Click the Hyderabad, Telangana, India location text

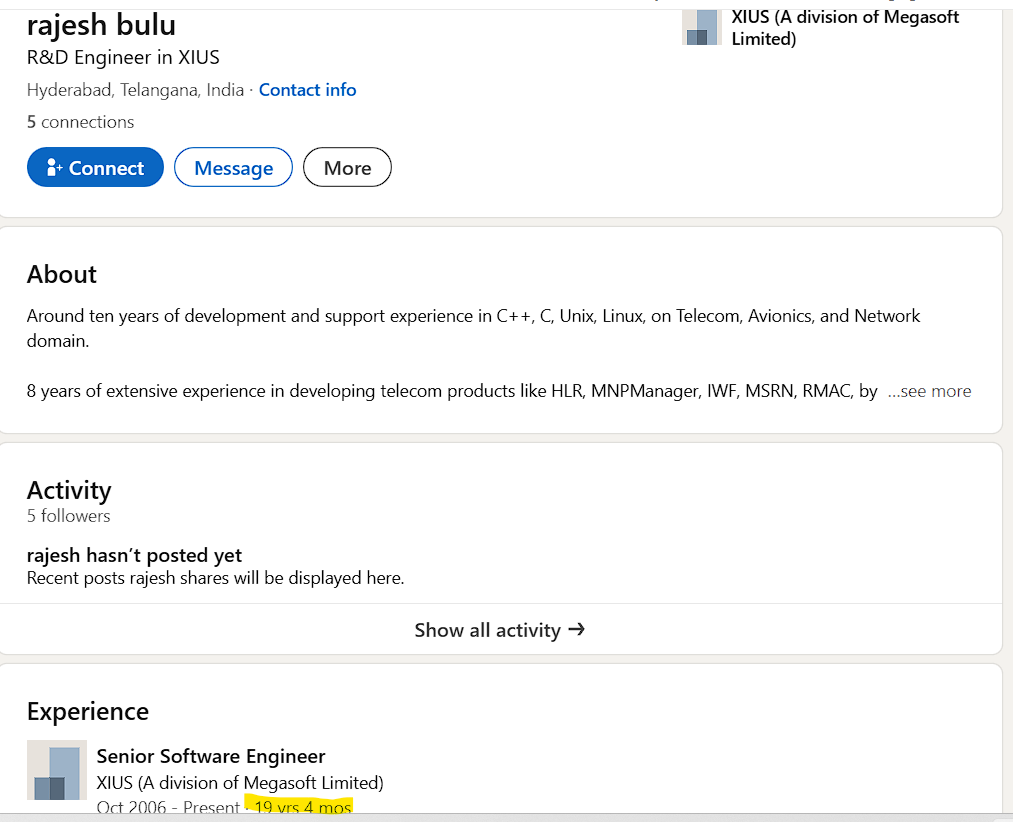[x=135, y=90]
